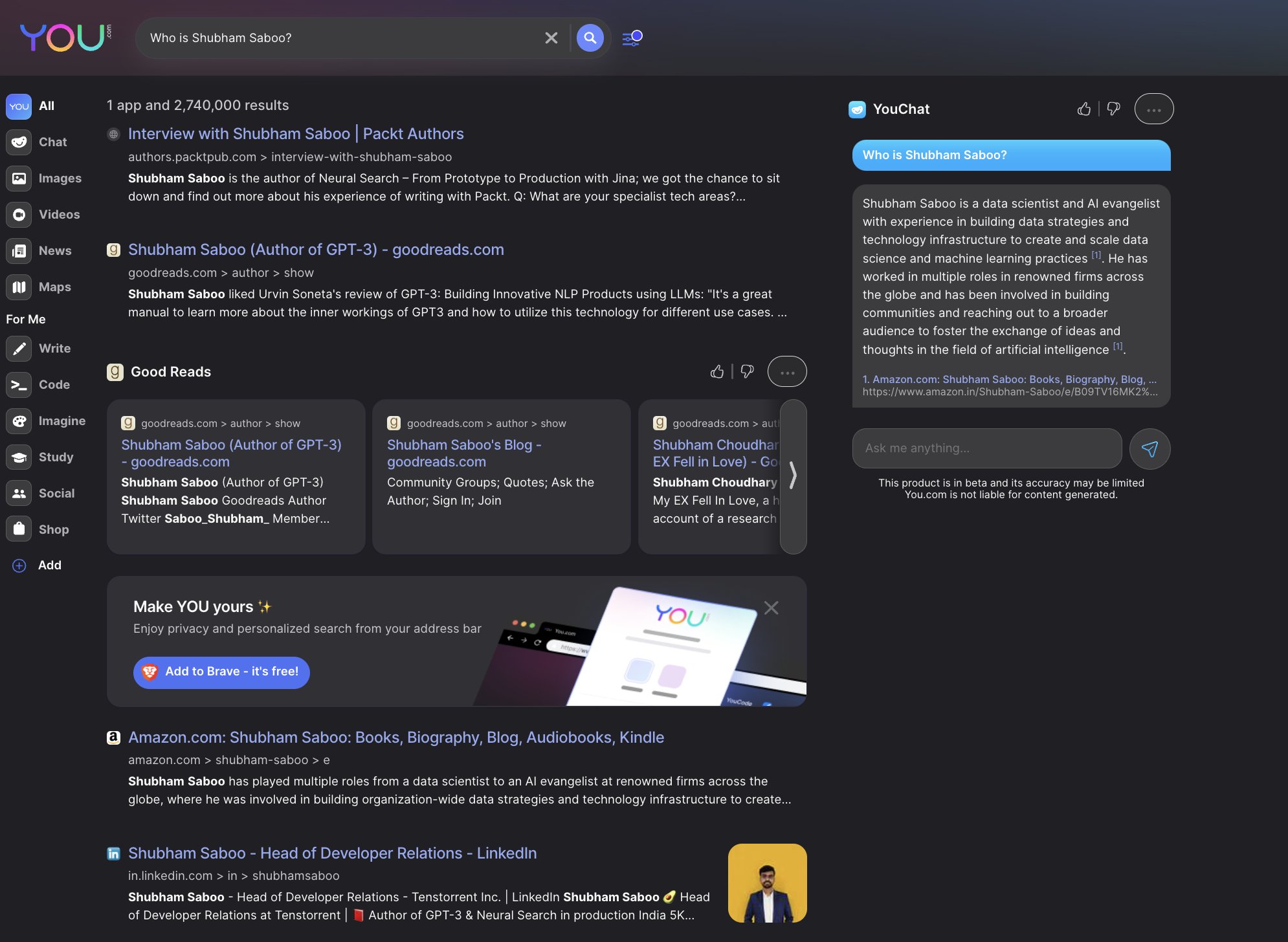Open search filter settings sliders icon
Screen dimensions: 1288x942
click(x=632, y=38)
